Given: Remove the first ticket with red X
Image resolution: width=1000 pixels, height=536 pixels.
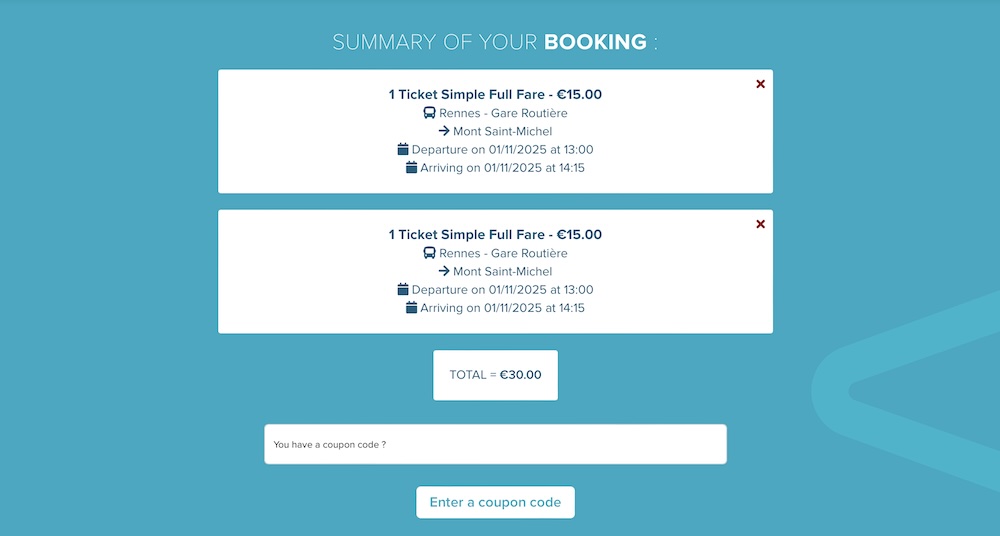Looking at the screenshot, I should [x=760, y=84].
